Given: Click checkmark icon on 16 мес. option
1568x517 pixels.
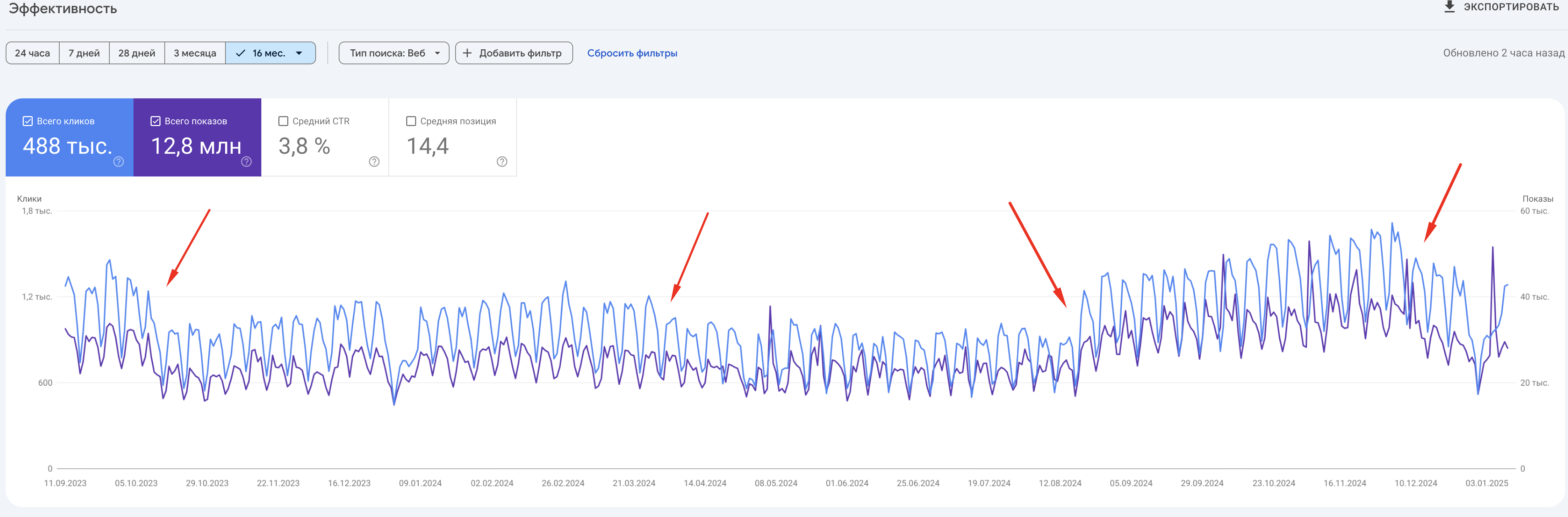Looking at the screenshot, I should pyautogui.click(x=240, y=53).
